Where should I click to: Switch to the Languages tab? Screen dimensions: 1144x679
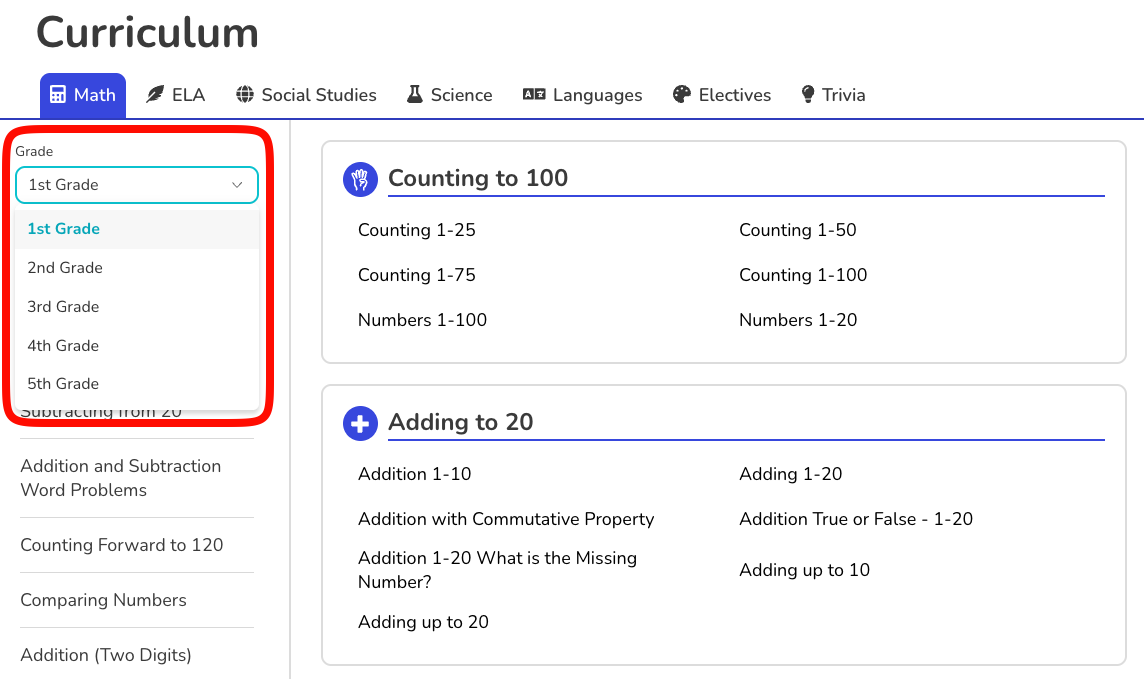point(582,96)
